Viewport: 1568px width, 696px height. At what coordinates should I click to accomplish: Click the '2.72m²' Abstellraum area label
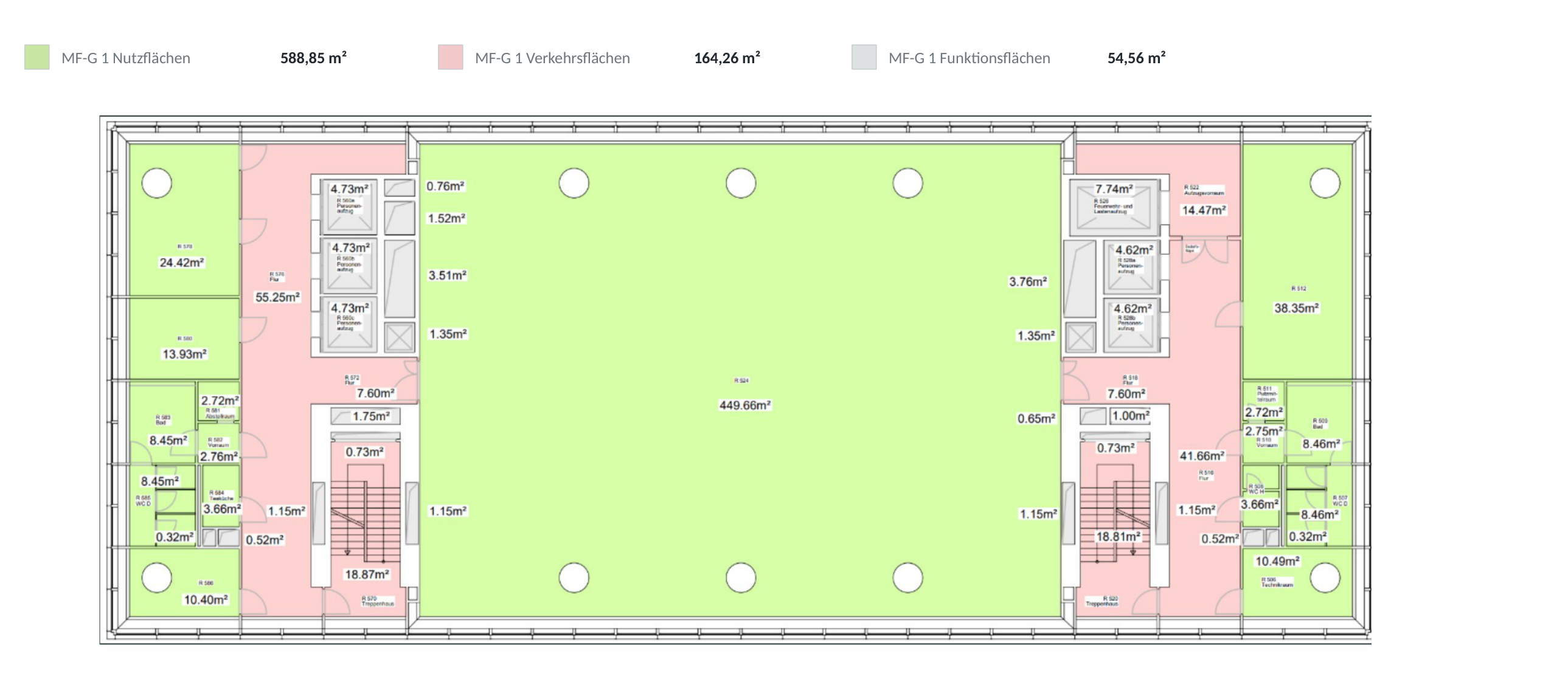coord(220,401)
